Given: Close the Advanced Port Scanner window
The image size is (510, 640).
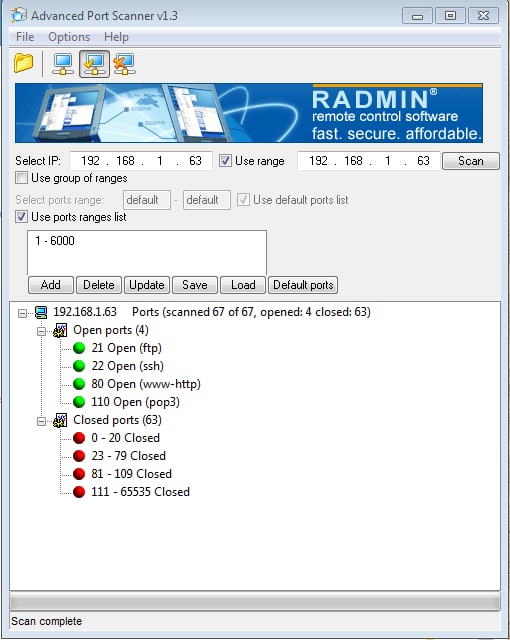Looking at the screenshot, I should [x=483, y=16].
